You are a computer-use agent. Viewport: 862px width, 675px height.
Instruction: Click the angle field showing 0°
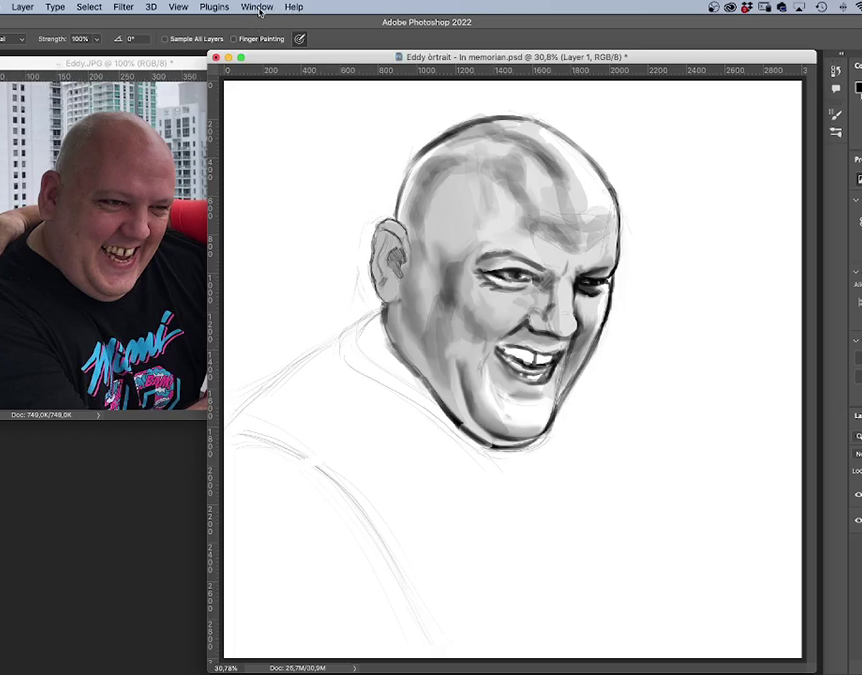[x=137, y=39]
